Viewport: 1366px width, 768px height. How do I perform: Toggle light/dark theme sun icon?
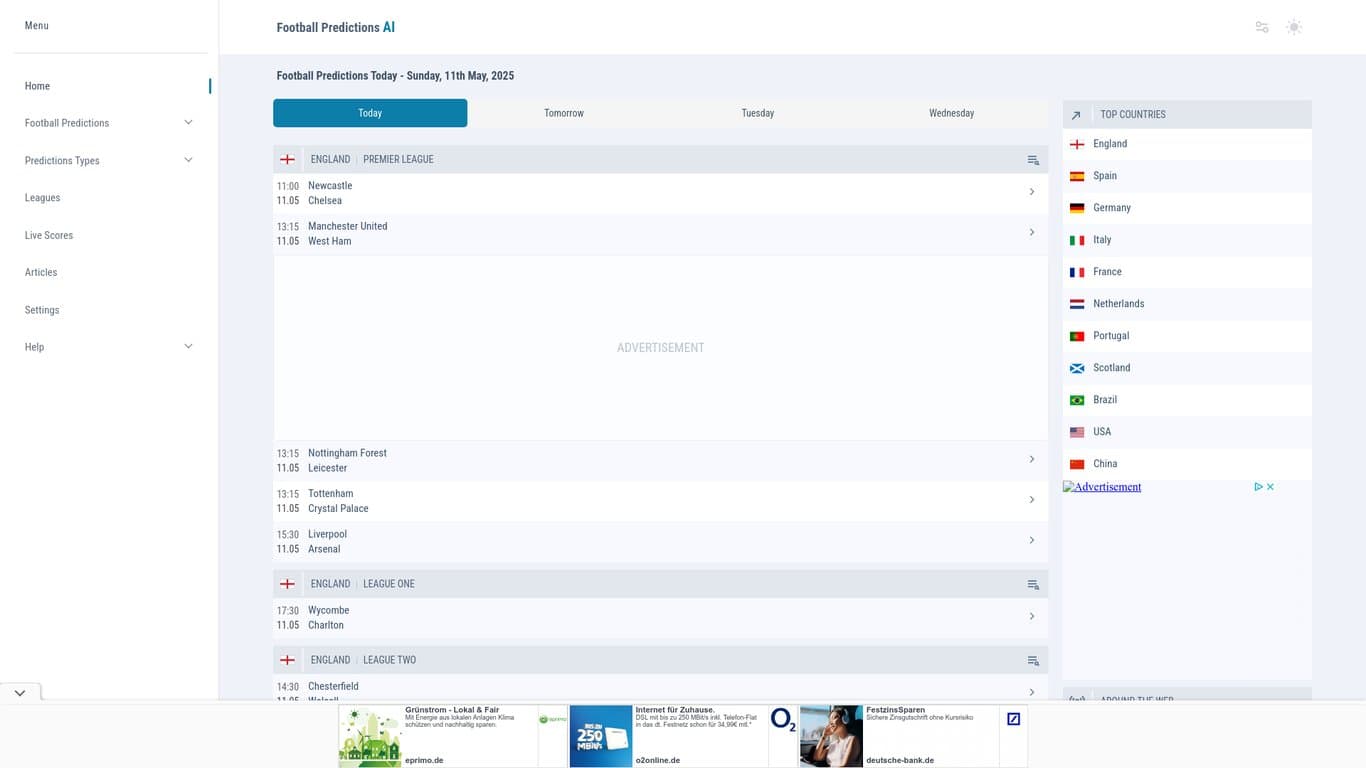1294,27
